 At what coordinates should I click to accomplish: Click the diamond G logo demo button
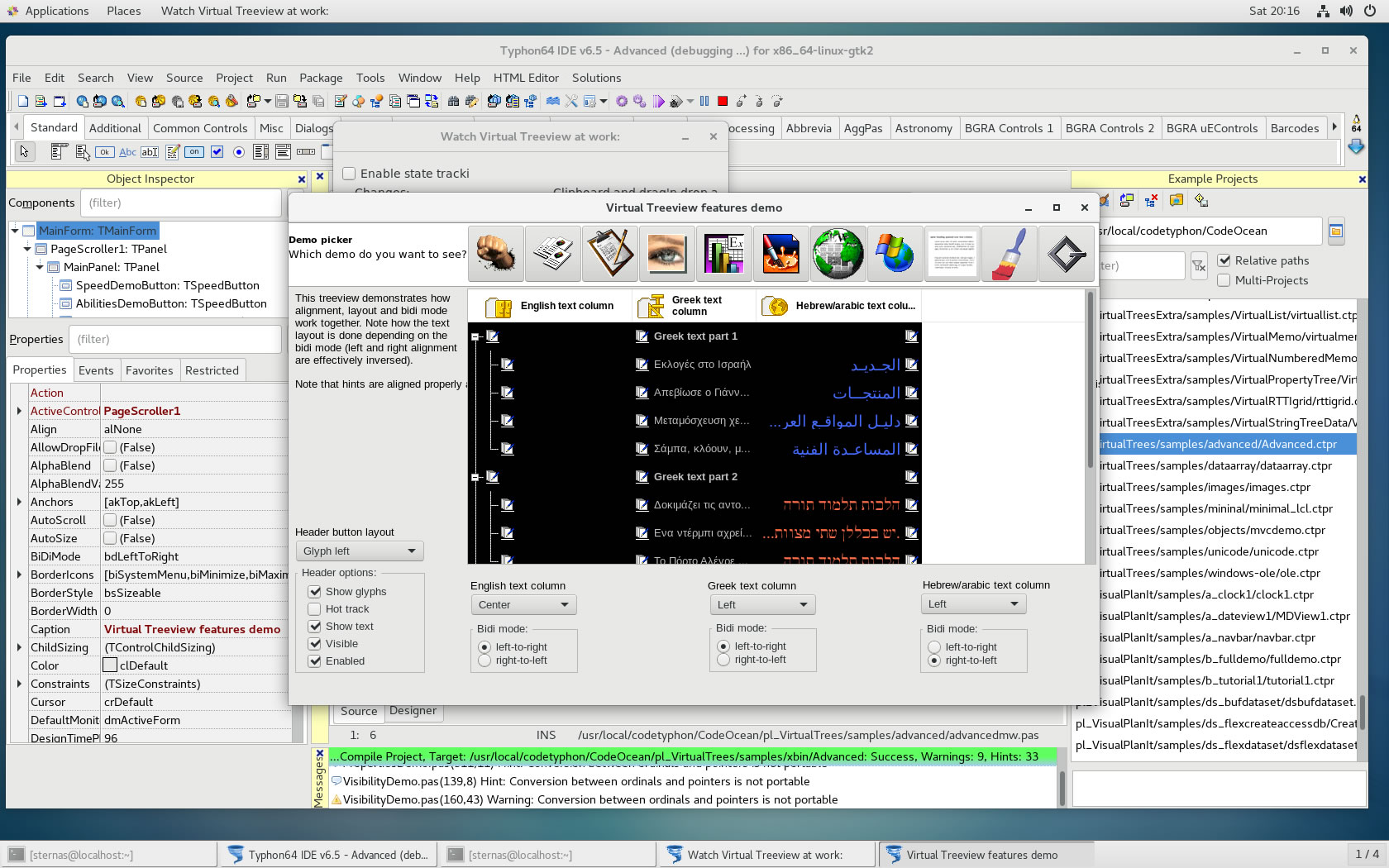tap(1067, 254)
